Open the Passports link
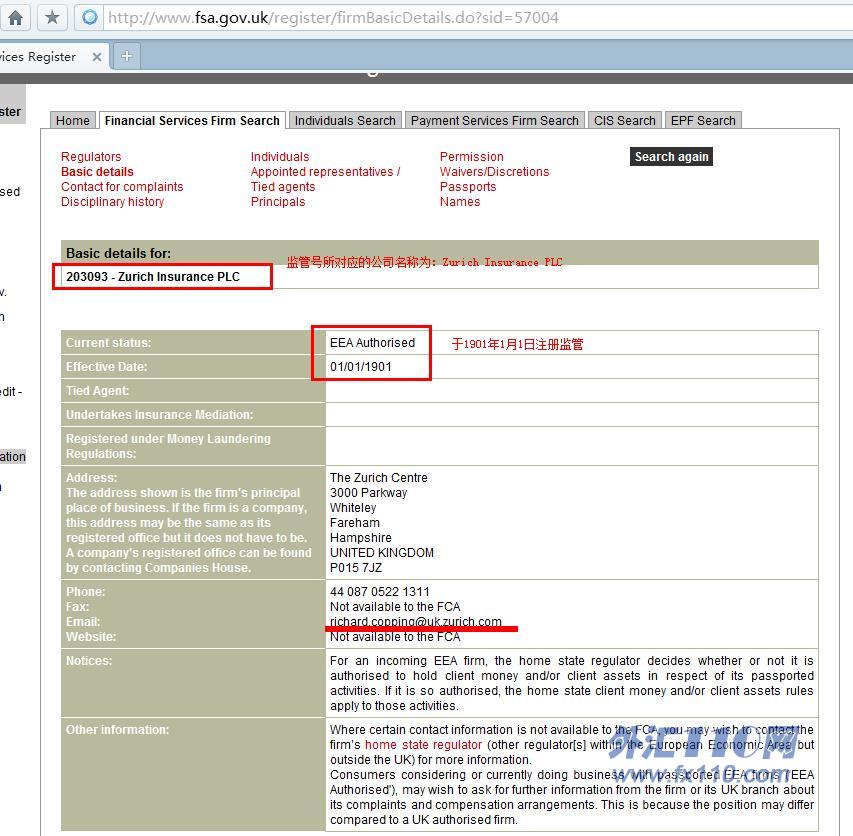853x836 pixels. [468, 187]
